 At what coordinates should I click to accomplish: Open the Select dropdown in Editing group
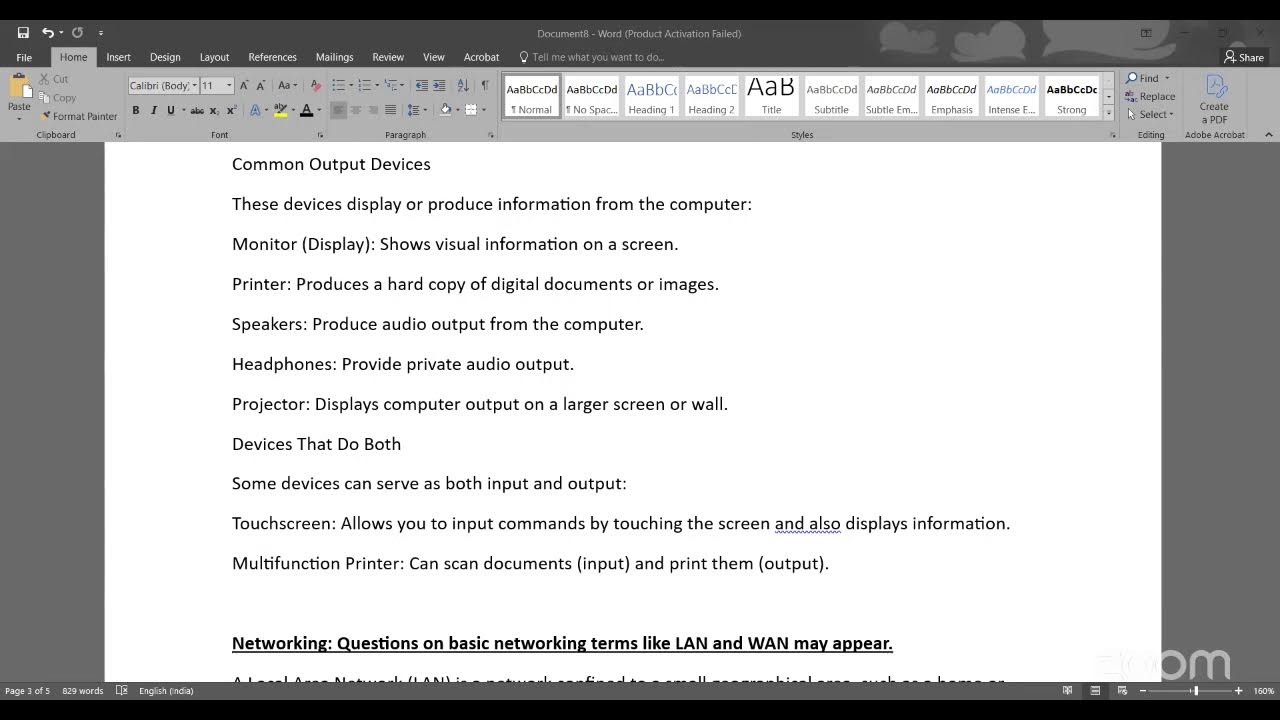1149,114
